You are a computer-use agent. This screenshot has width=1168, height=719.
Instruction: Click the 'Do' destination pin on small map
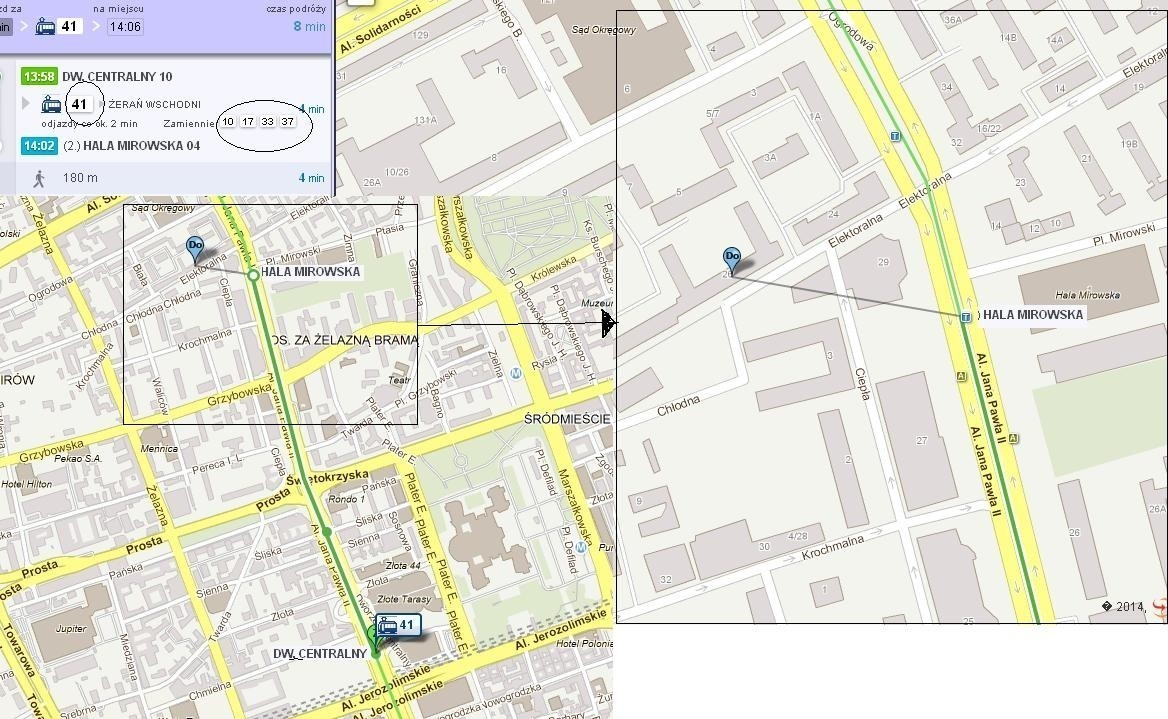pyautogui.click(x=194, y=249)
